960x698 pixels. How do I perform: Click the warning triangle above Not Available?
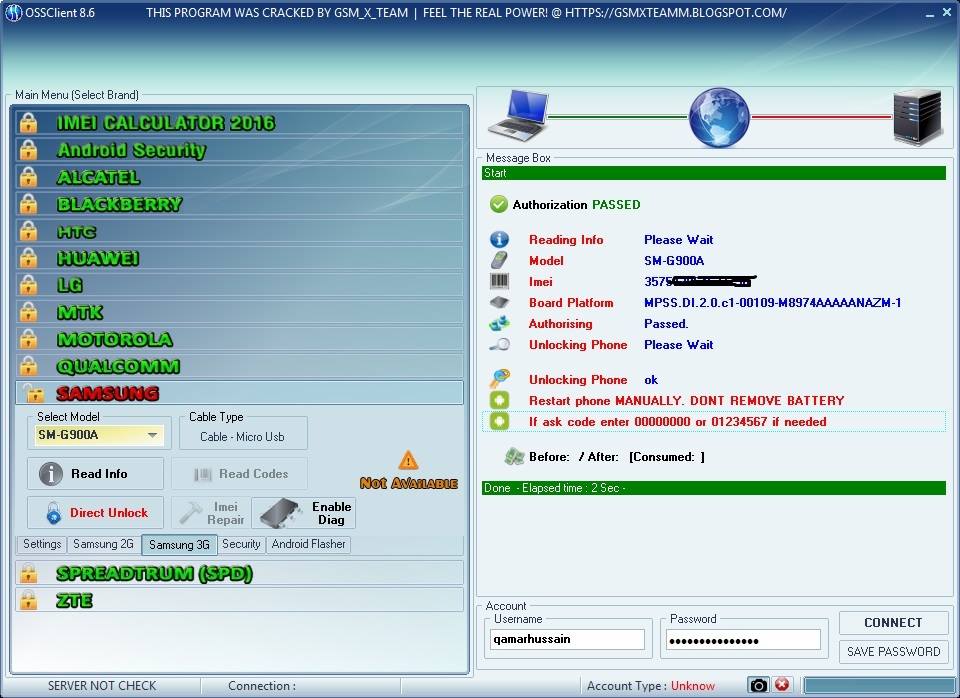pyautogui.click(x=408, y=460)
